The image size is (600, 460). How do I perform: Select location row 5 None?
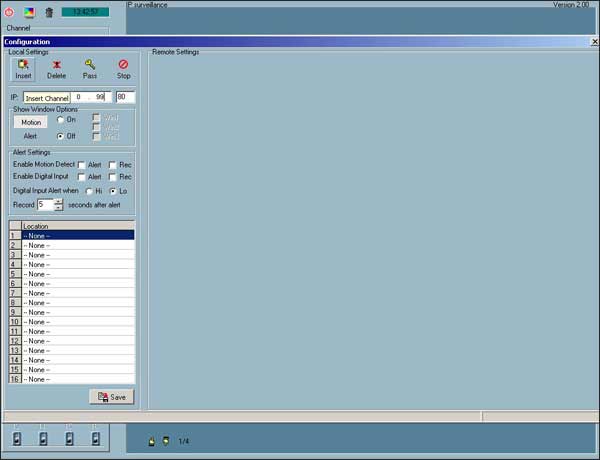(78, 274)
